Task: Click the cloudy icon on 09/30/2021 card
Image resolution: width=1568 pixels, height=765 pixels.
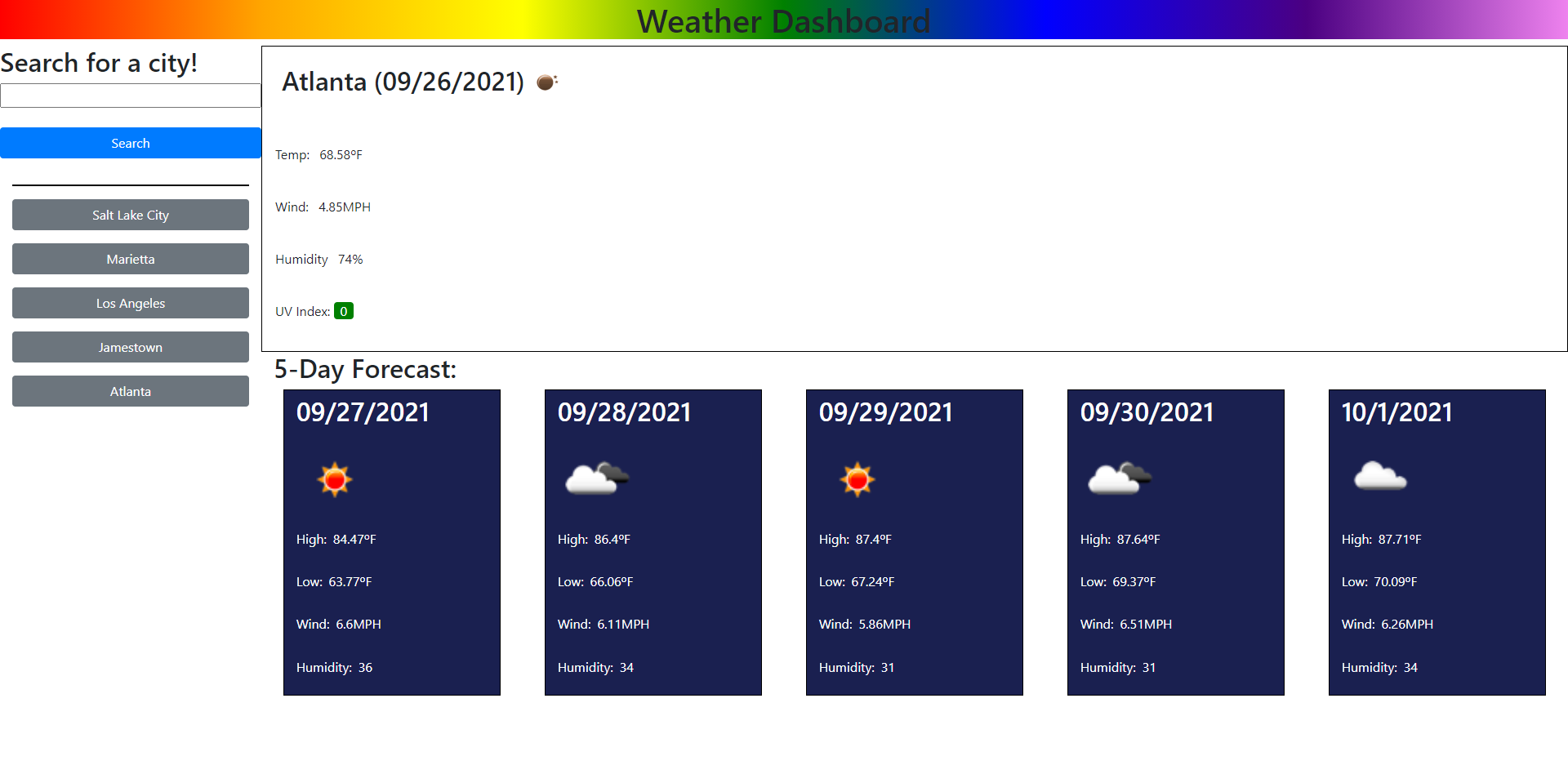Action: [1119, 478]
